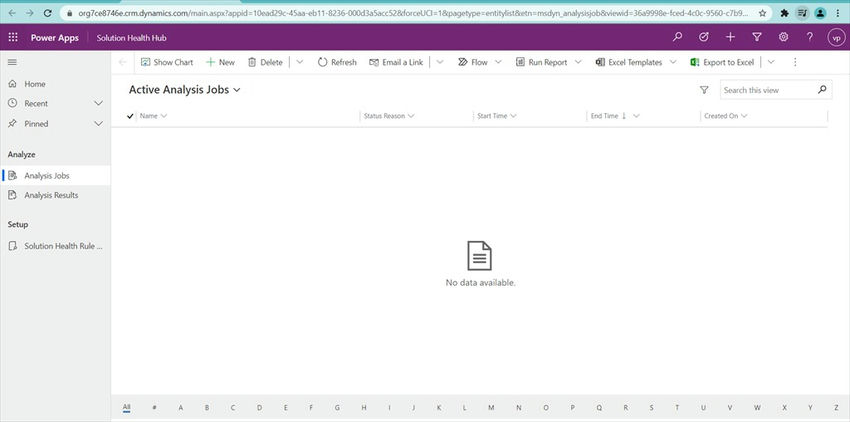Filter the list by letter G
The image size is (850, 422).
pyautogui.click(x=337, y=407)
